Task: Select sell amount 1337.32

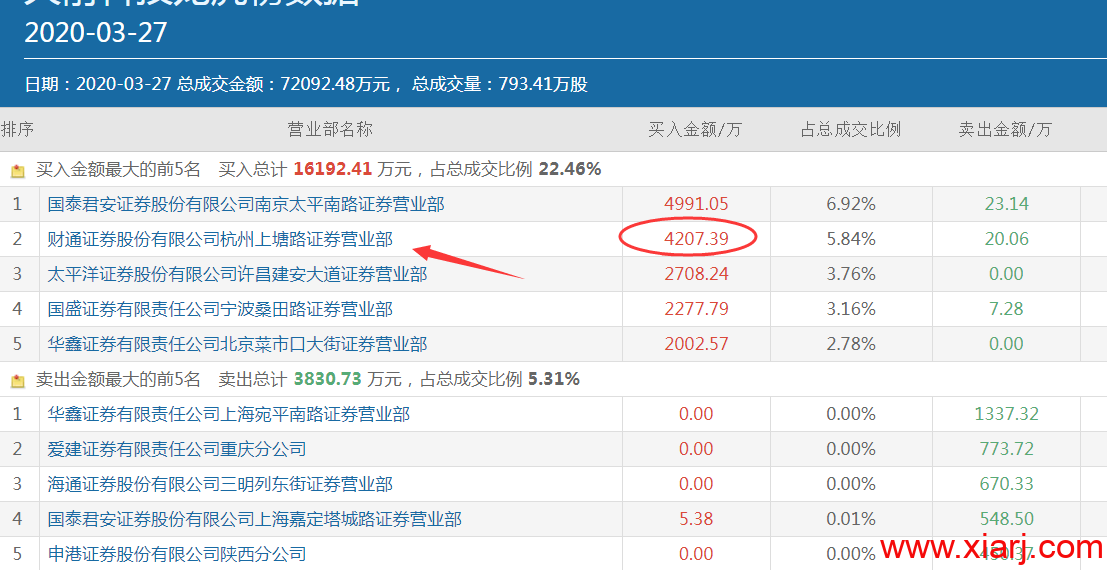Action: coord(1007,414)
